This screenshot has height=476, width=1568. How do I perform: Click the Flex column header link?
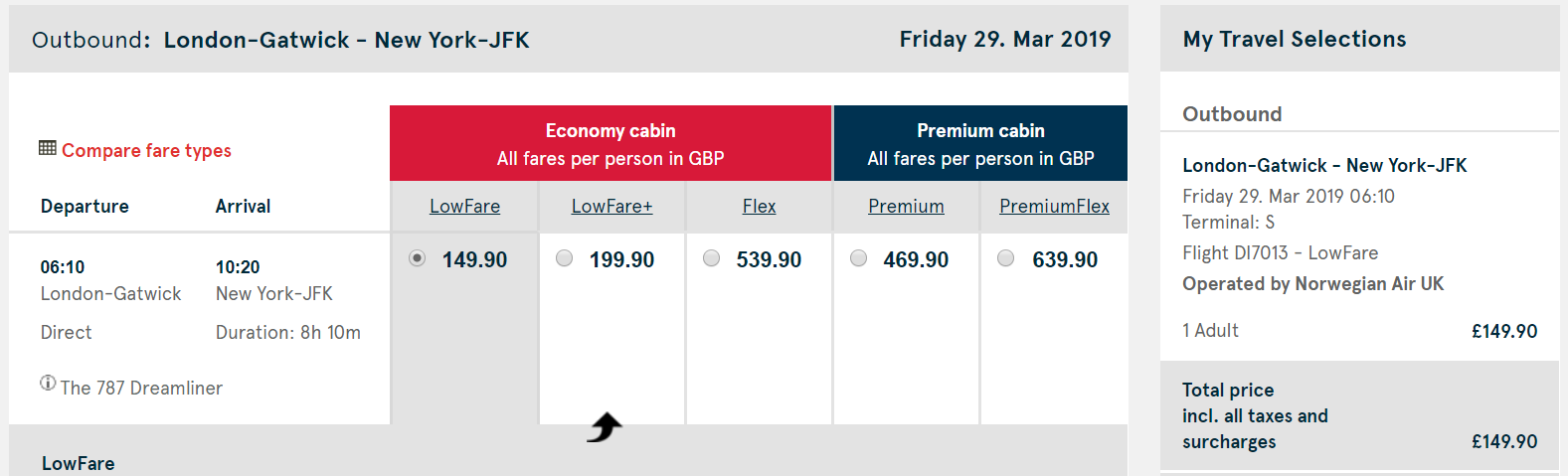pyautogui.click(x=759, y=206)
